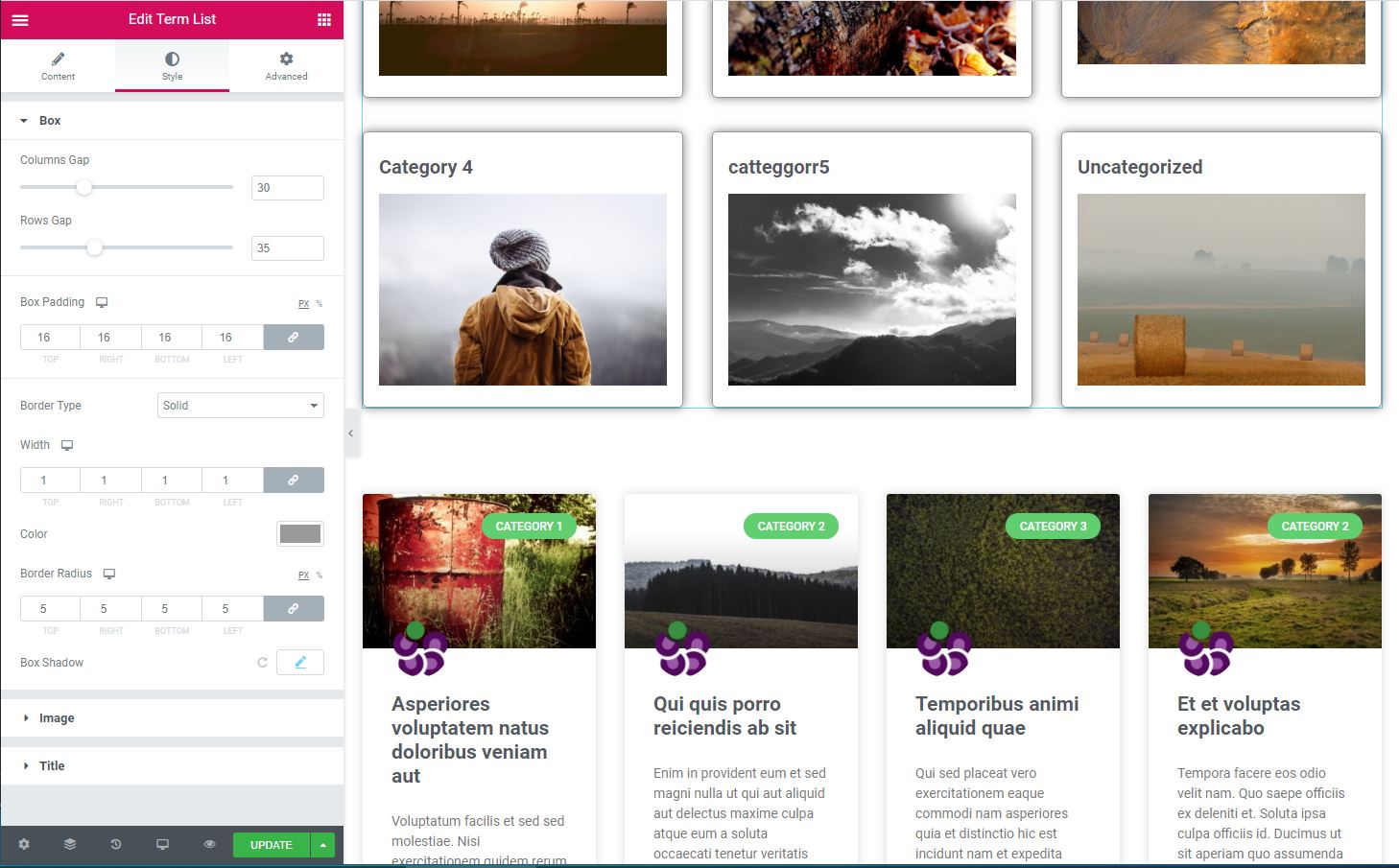Open the Navigator layers icon
This screenshot has height=868, width=1399.
pos(70,844)
